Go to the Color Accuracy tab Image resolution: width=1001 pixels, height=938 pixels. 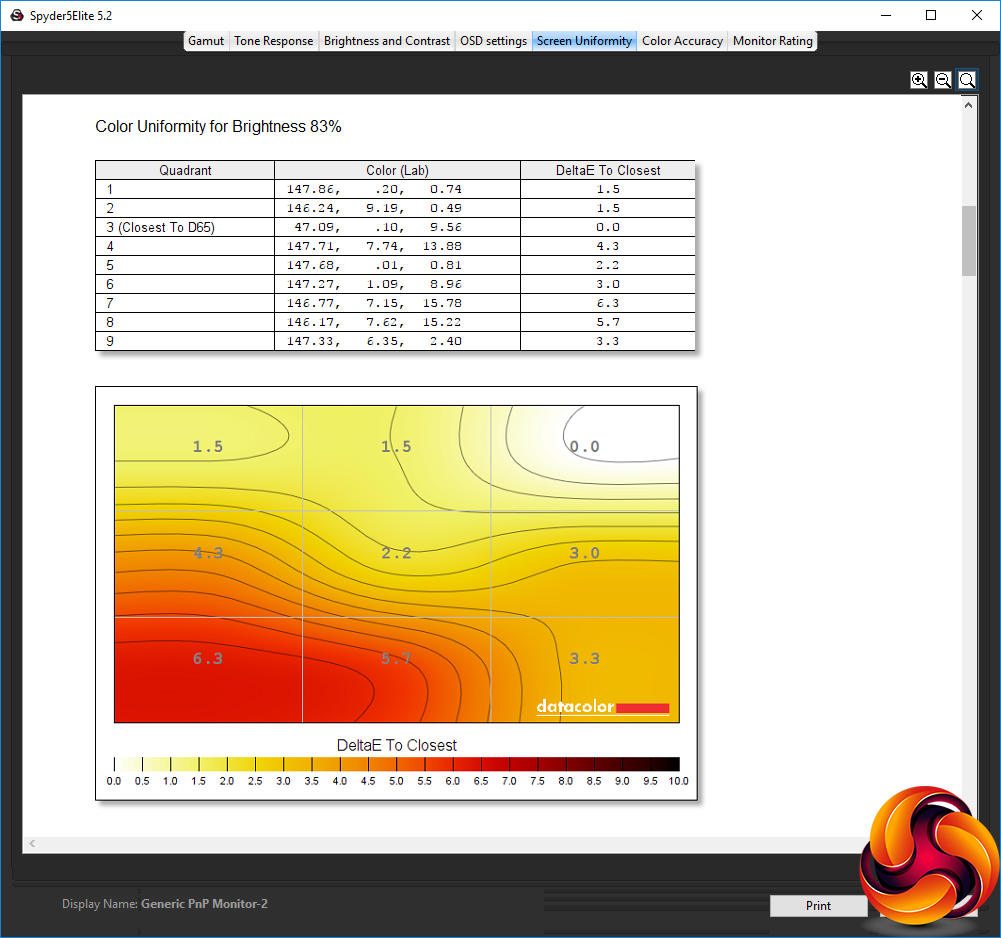[682, 41]
